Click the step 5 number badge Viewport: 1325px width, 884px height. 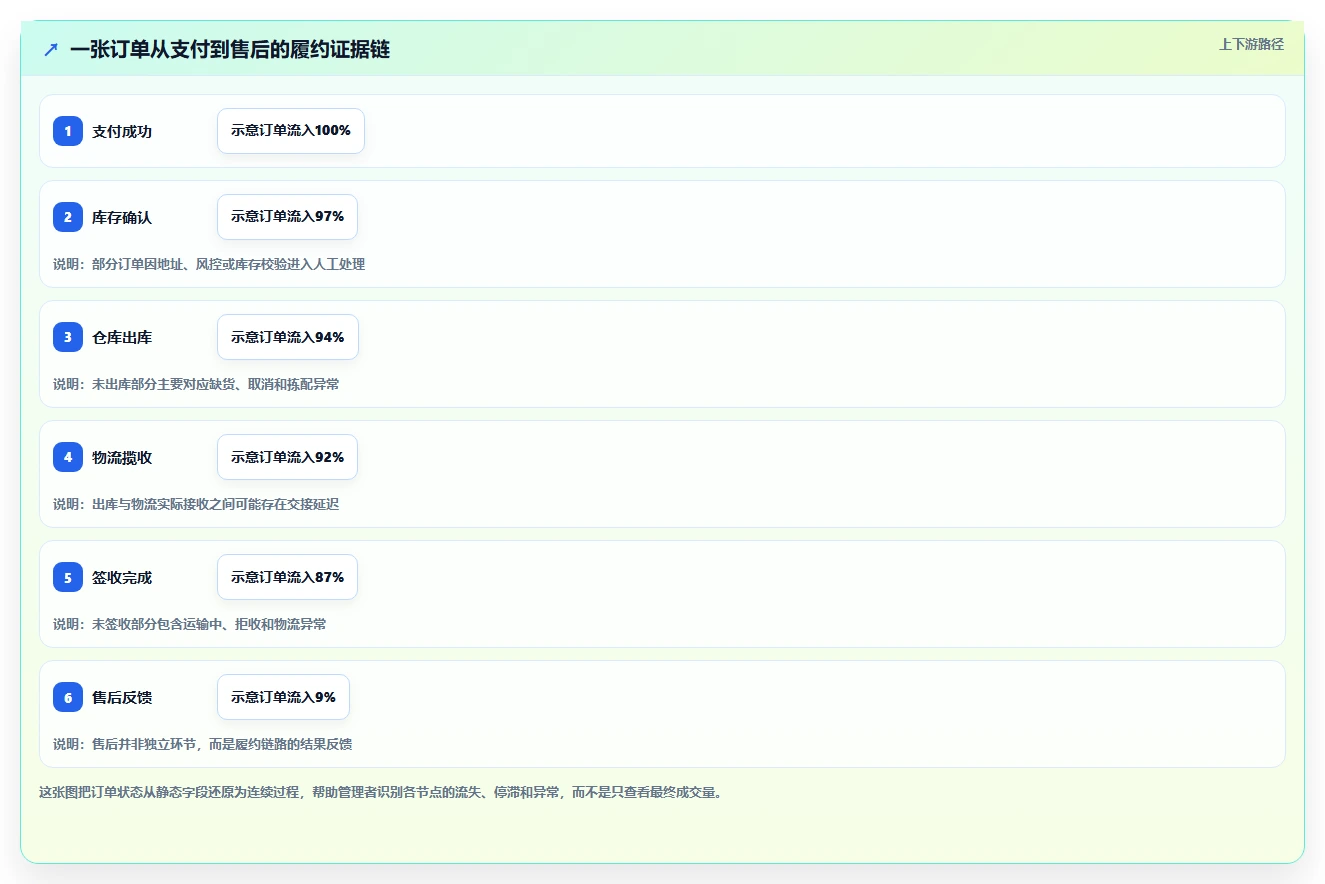point(68,577)
